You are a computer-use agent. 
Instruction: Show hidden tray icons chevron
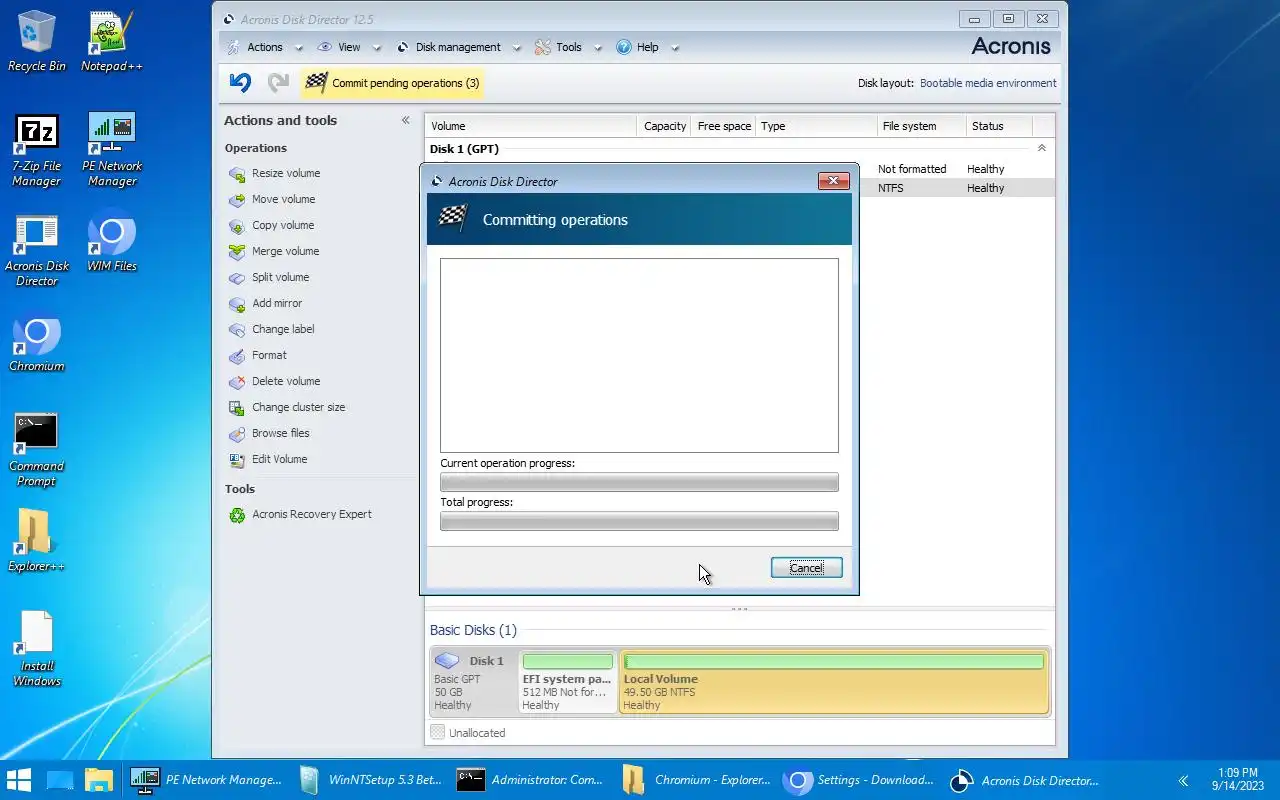(x=1183, y=780)
